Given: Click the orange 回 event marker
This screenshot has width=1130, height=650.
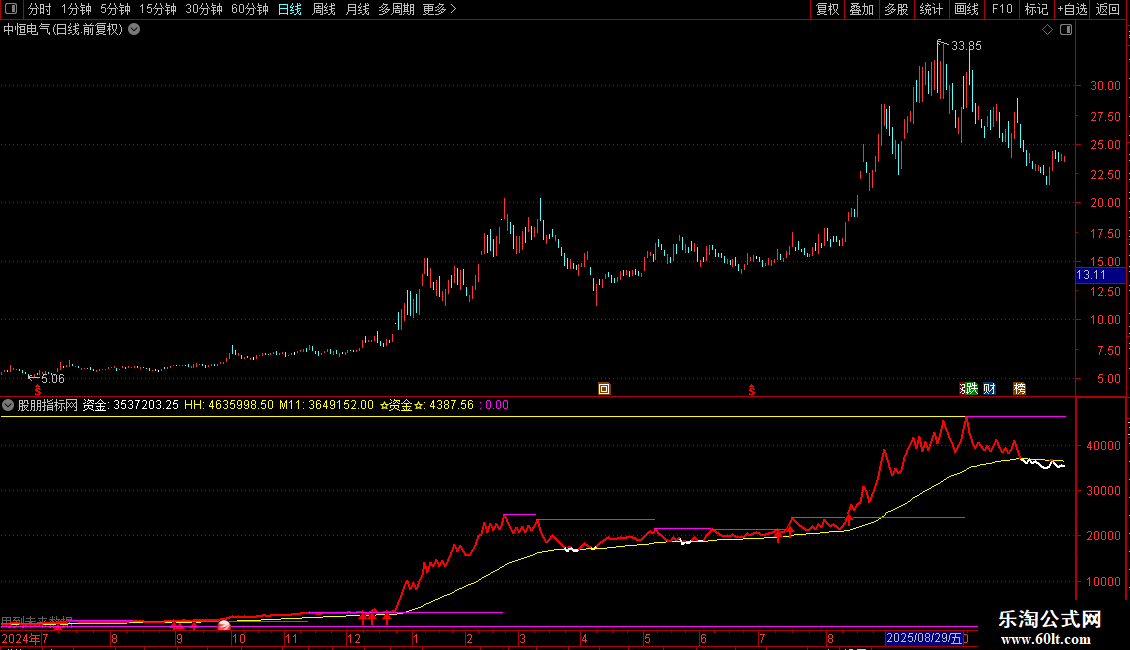Looking at the screenshot, I should [x=604, y=389].
